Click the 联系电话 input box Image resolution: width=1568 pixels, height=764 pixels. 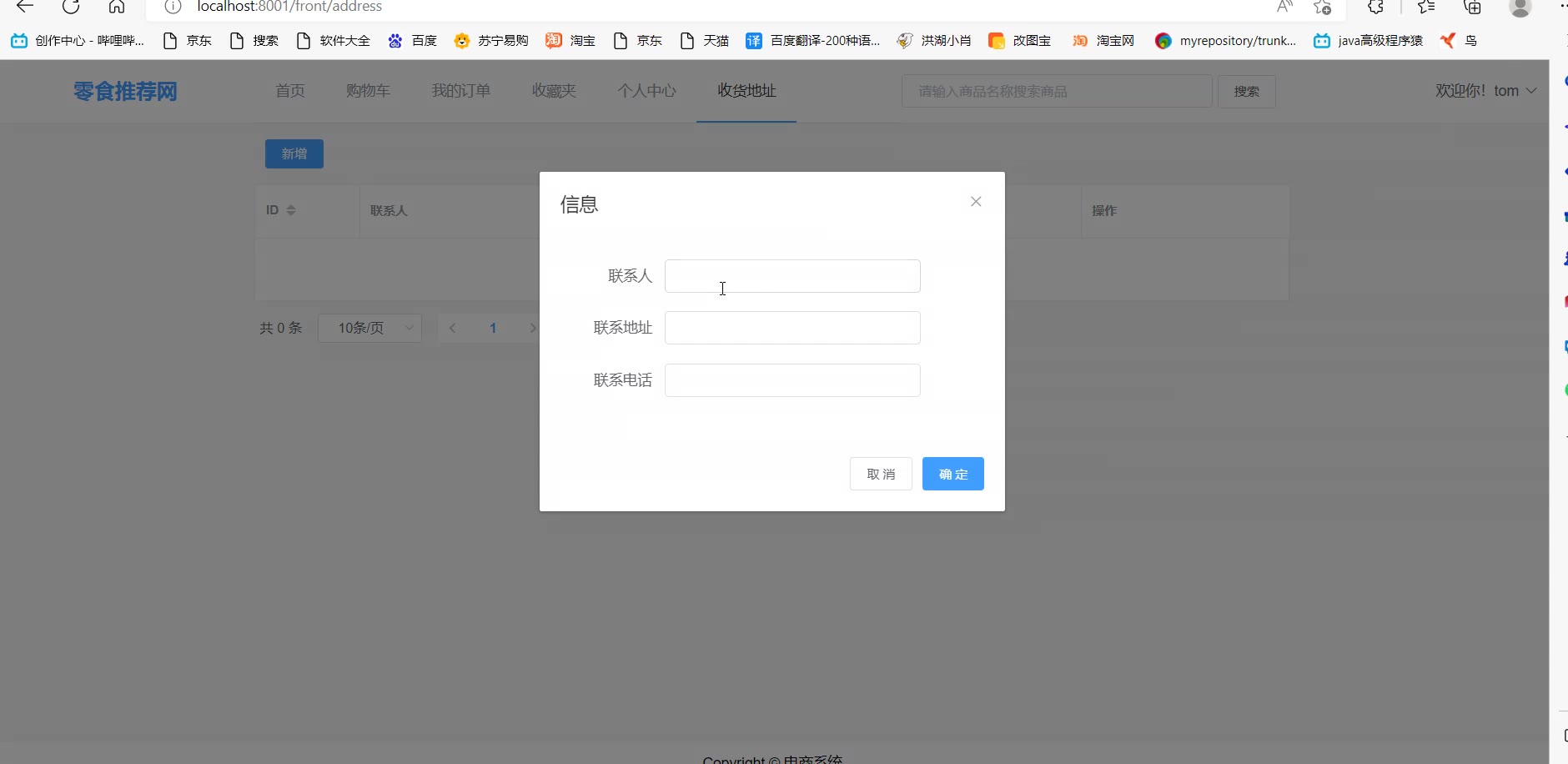(x=792, y=380)
